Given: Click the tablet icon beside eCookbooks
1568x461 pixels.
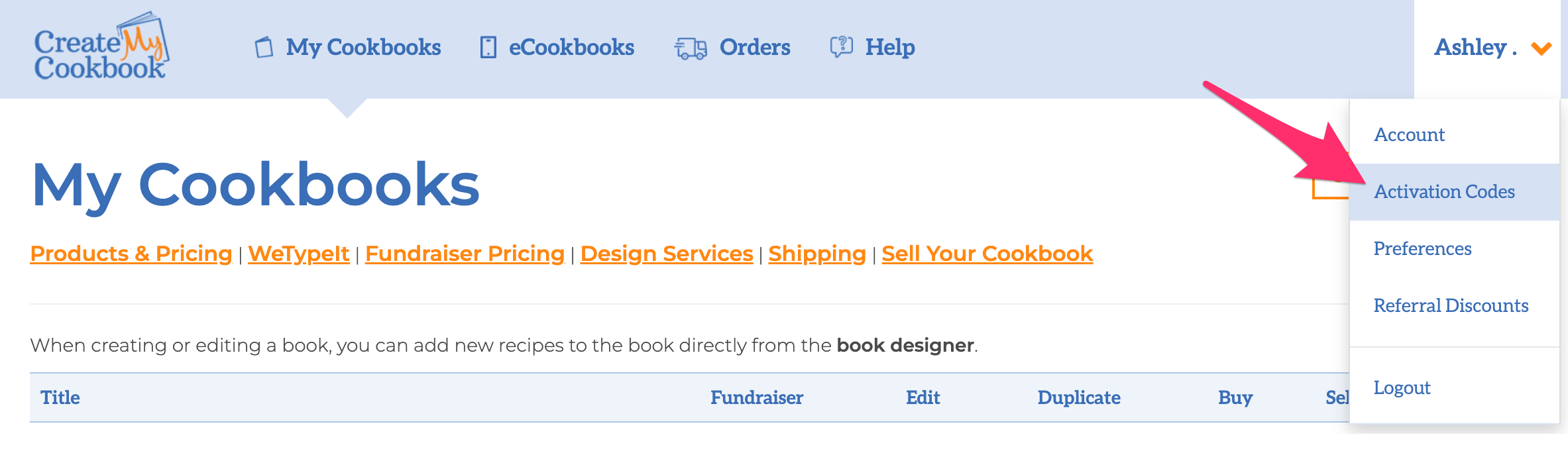Looking at the screenshot, I should [488, 47].
